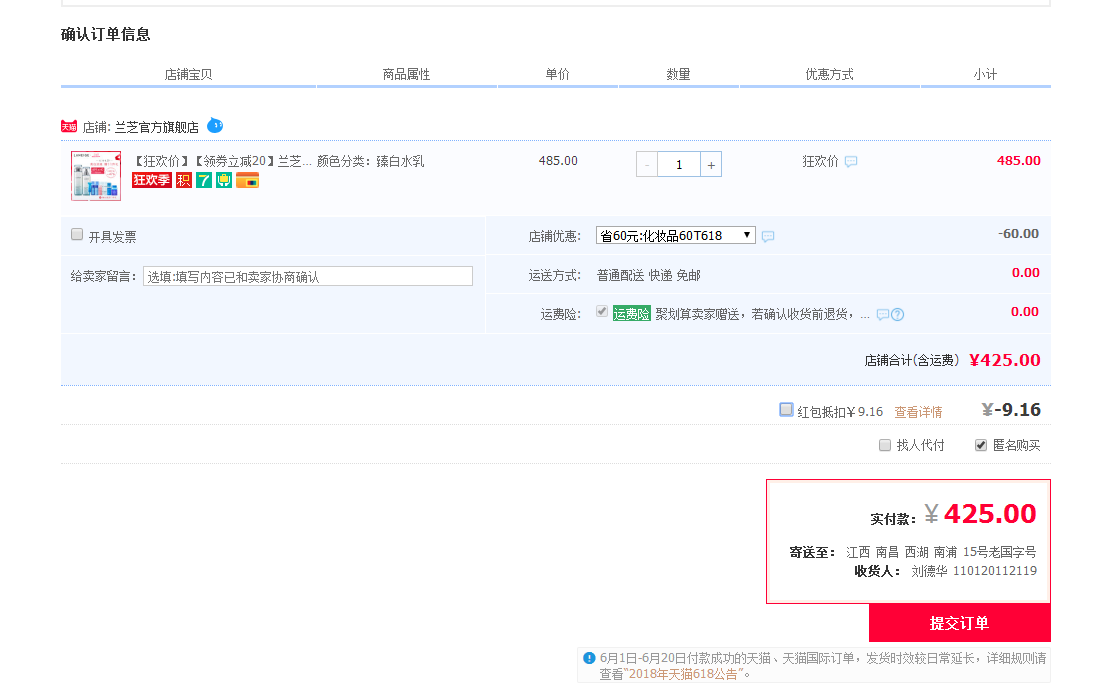Submit order with 提交订单 button
This screenshot has height=694, width=1120.
(959, 623)
